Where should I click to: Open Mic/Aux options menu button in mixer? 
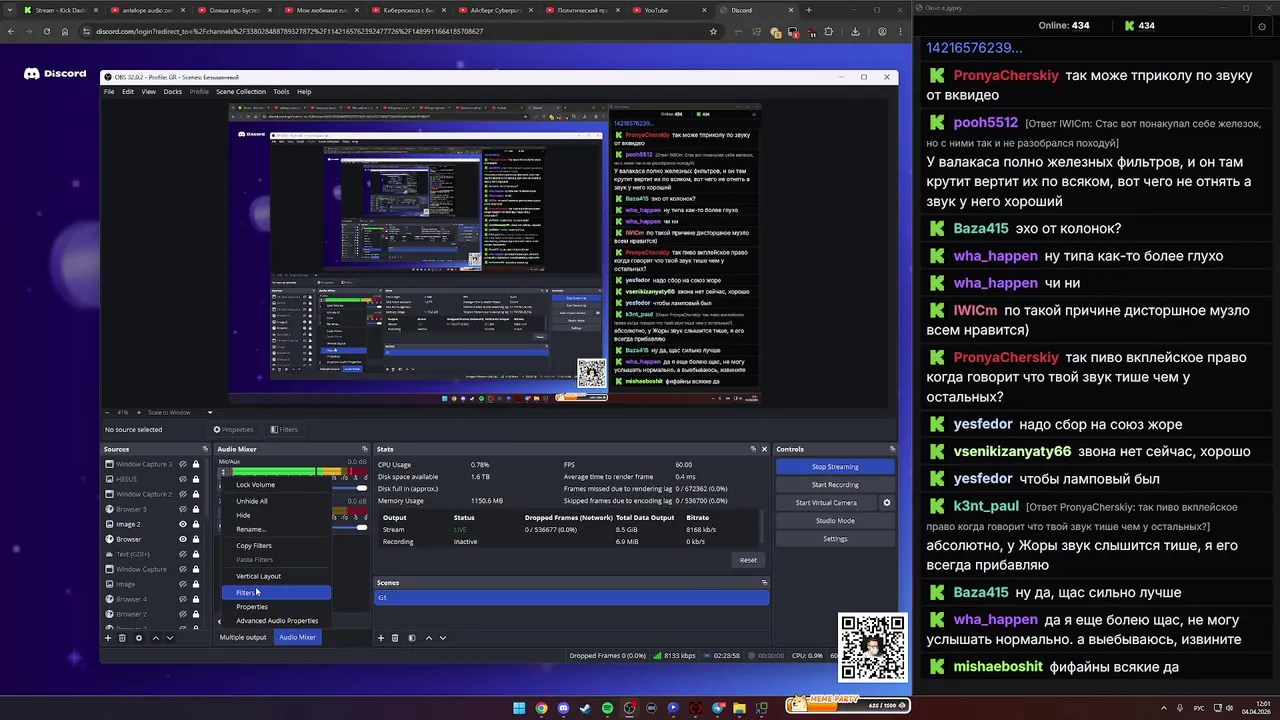pyautogui.click(x=224, y=472)
